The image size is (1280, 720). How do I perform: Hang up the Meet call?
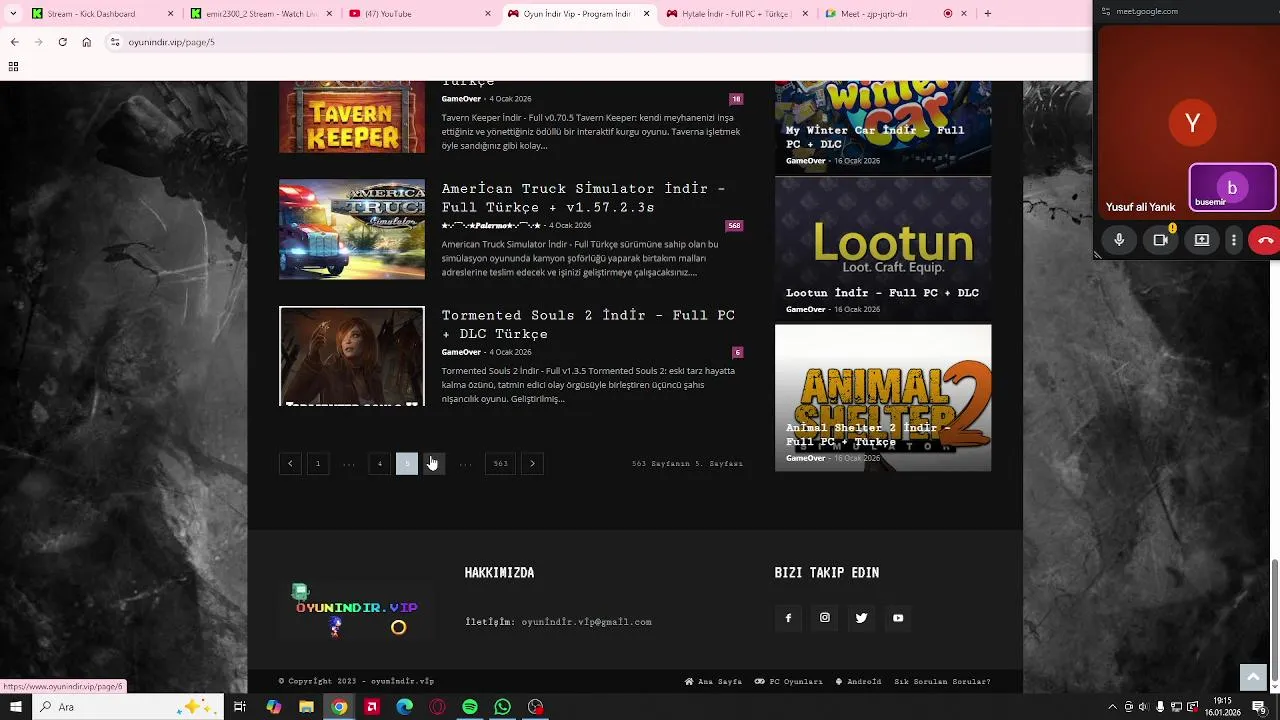(x=1266, y=240)
